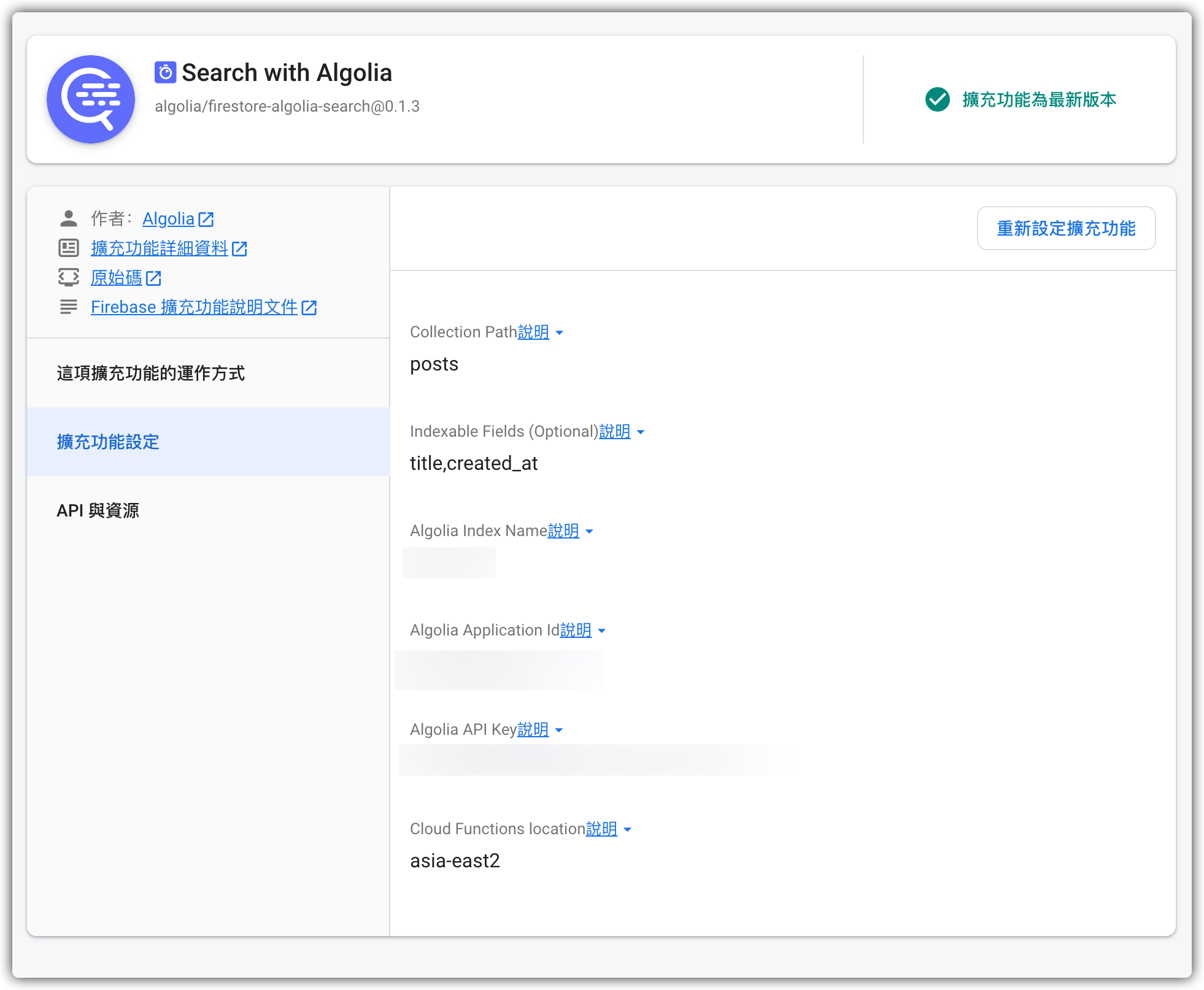Screen dimensions: 1204x990
Task: Click the green up-to-date checkmark icon
Action: [937, 99]
